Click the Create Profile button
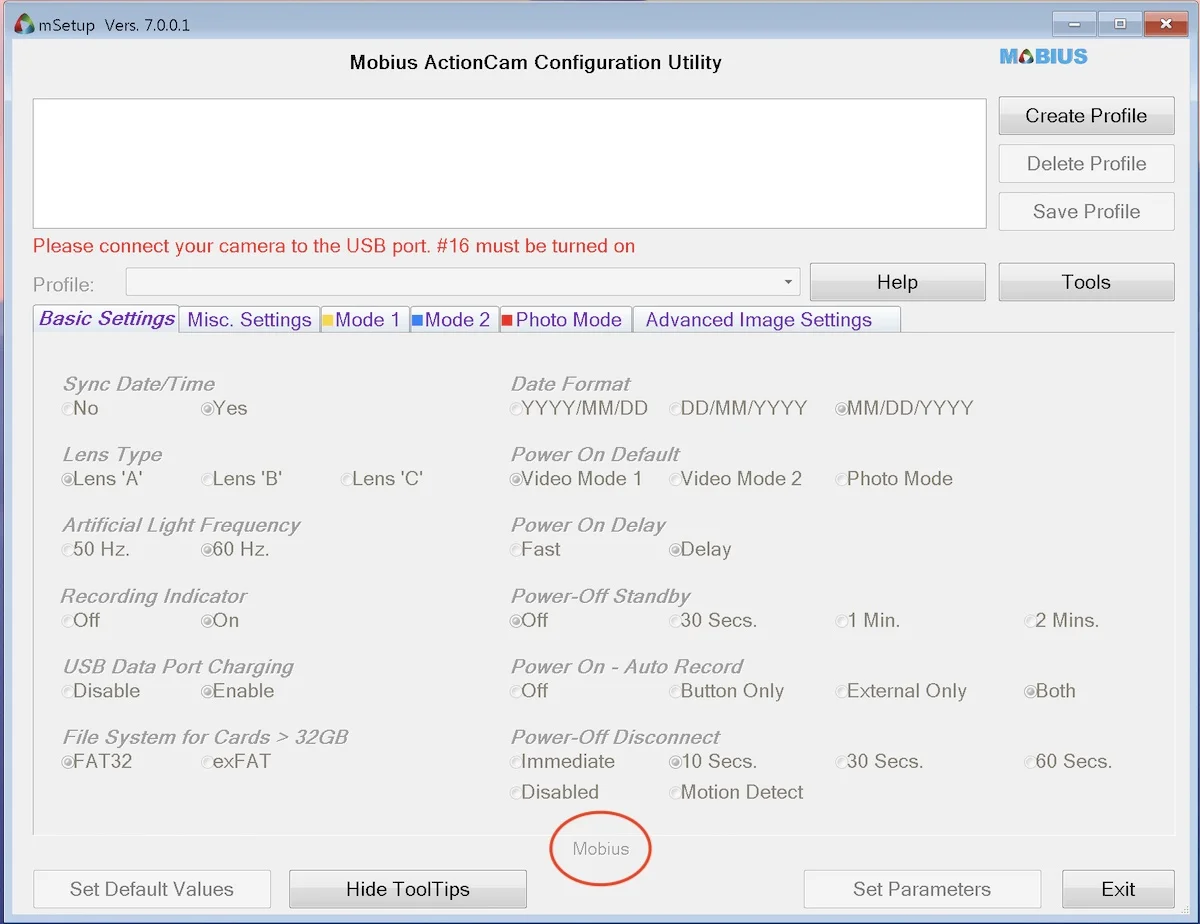1200x924 pixels. [1086, 116]
